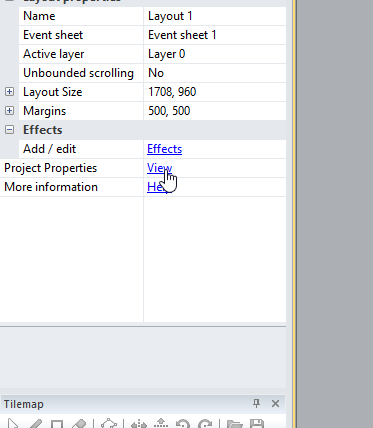Select the Tilemap eraser tool
Image resolution: width=373 pixels, height=428 pixels.
click(79, 424)
